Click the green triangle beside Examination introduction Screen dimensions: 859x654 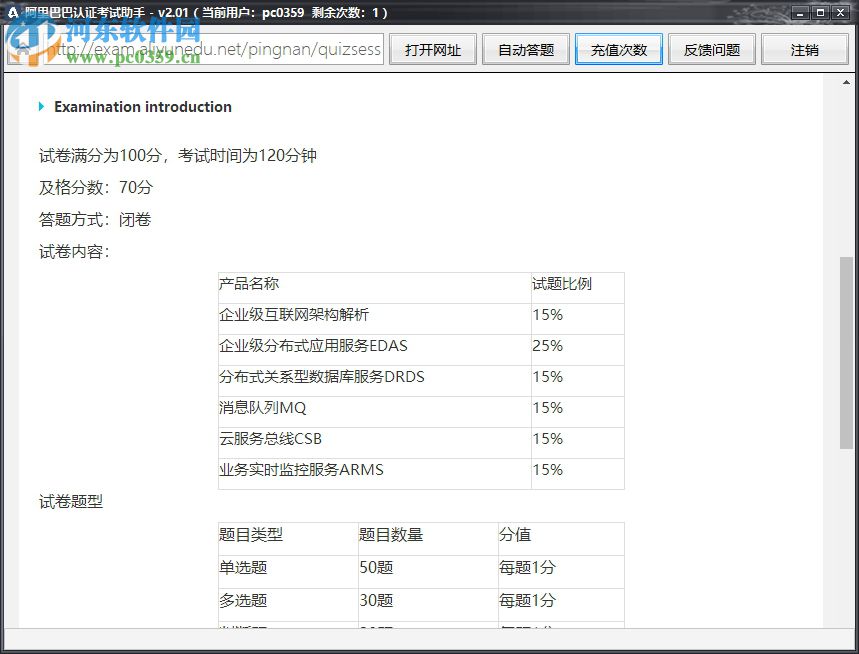click(42, 107)
